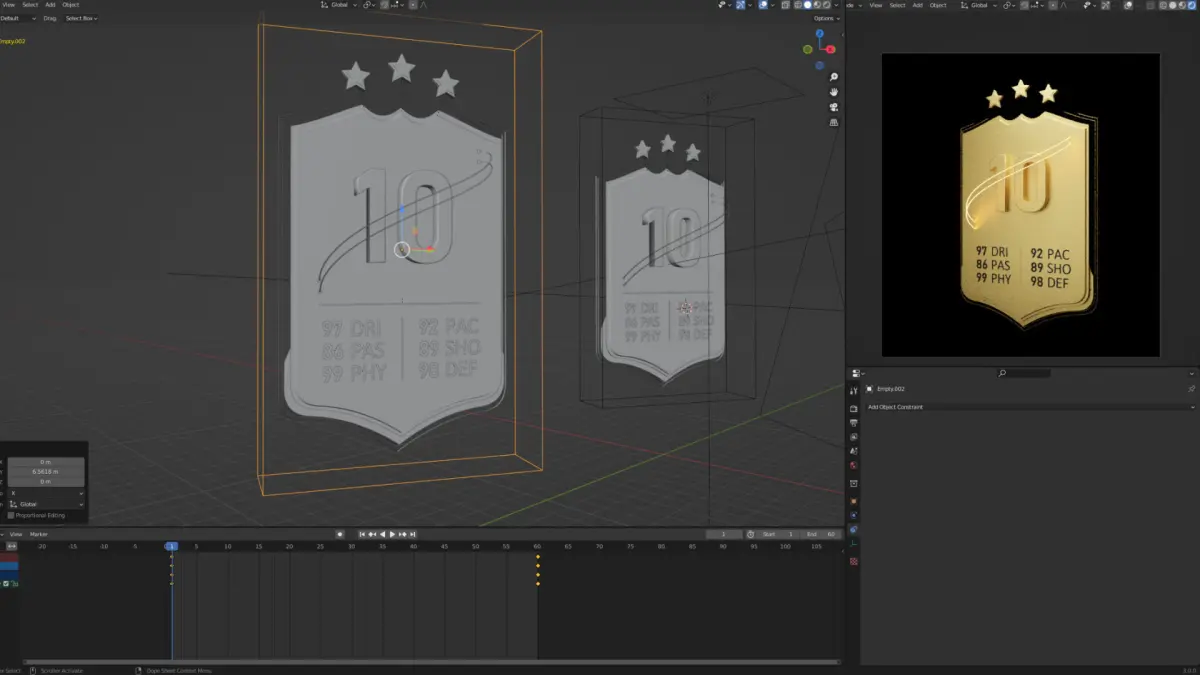The image size is (1200, 675).
Task: Click the zoom magnifier icon in left viewport
Action: tap(833, 77)
